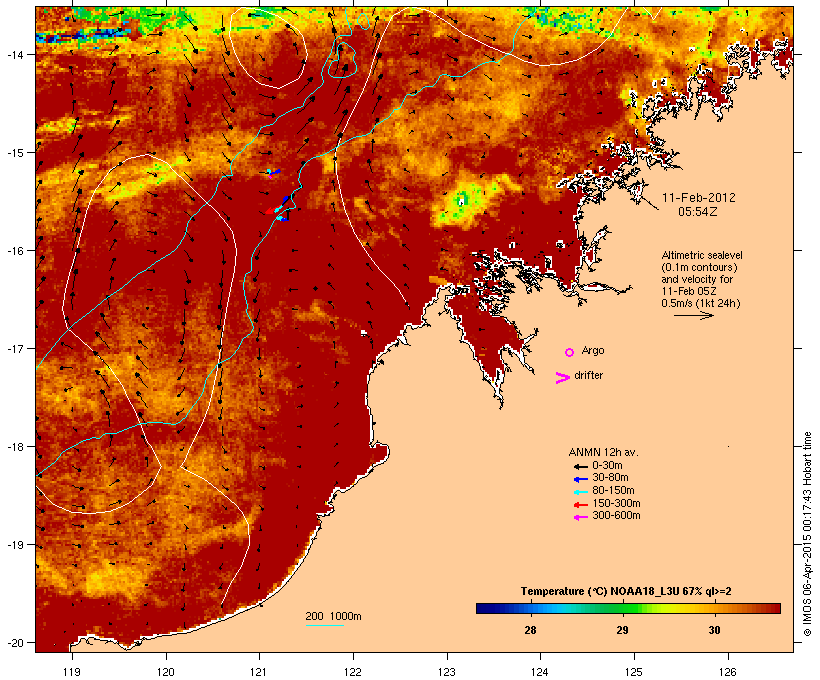
Task: Click the colorbar tick label 30
Action: pyautogui.click(x=714, y=630)
